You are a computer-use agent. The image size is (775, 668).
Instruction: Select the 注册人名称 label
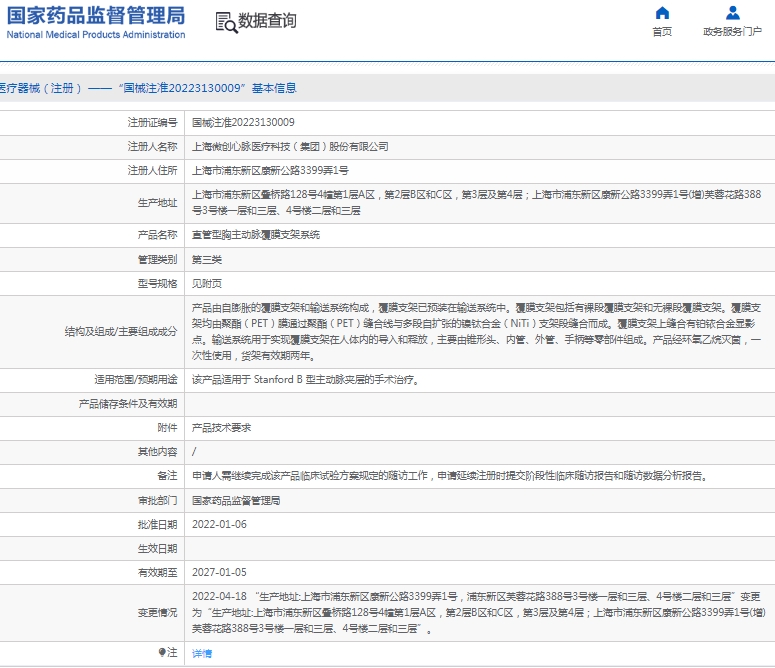tap(152, 147)
